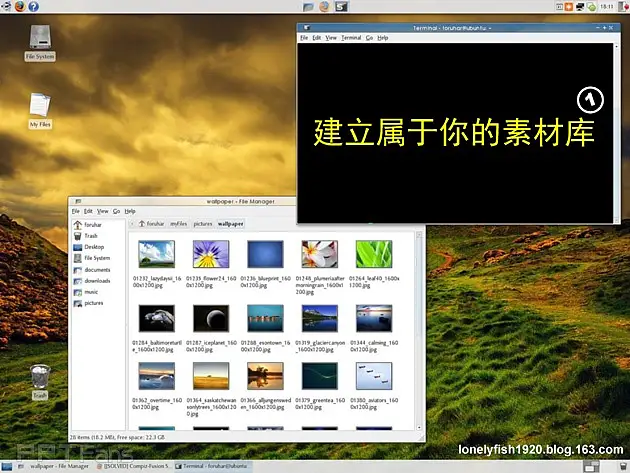Open the My Files desktop icon
Screen dimensions: 630x473
click(x=40, y=110)
